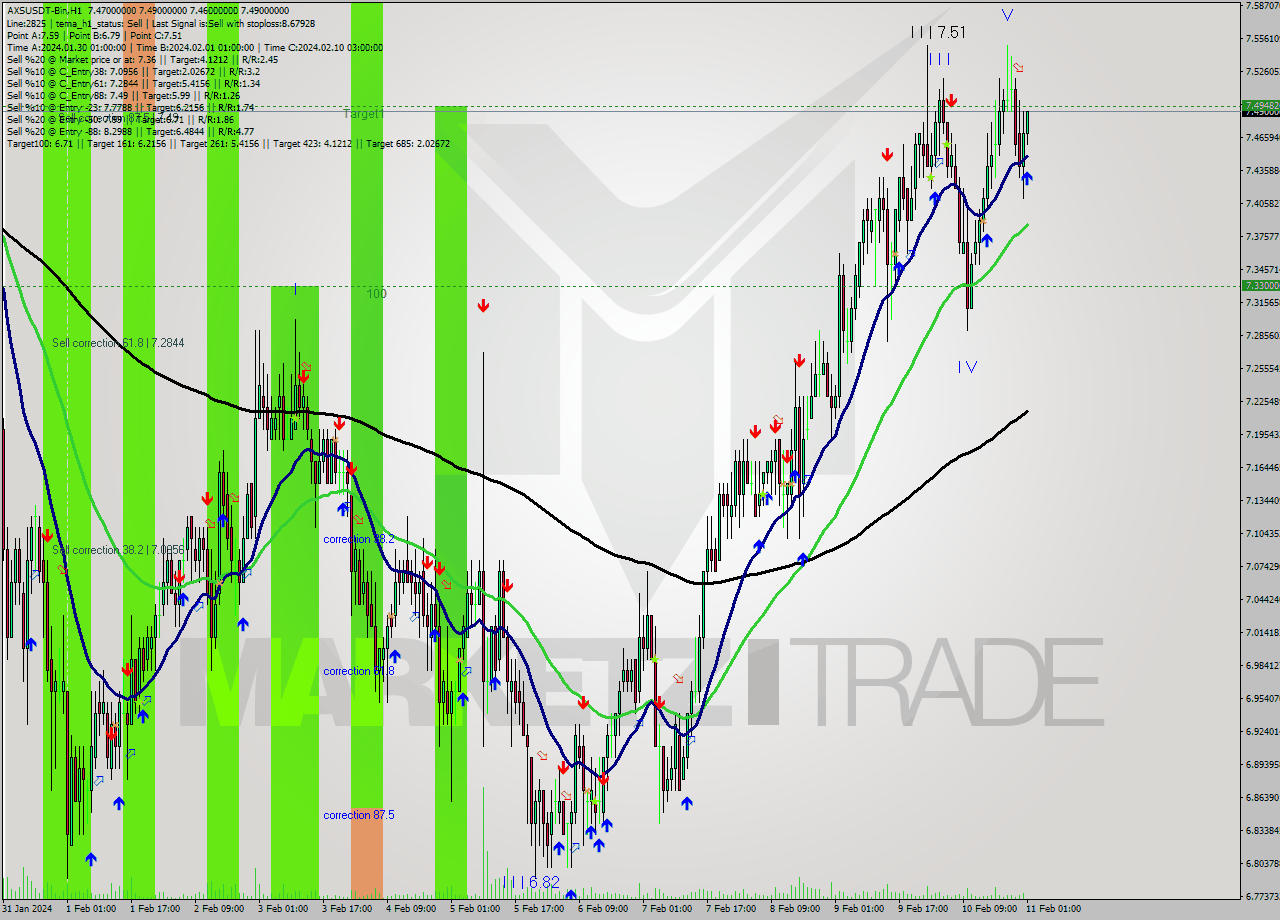Click the 7.25554 price axis label

[1260, 368]
